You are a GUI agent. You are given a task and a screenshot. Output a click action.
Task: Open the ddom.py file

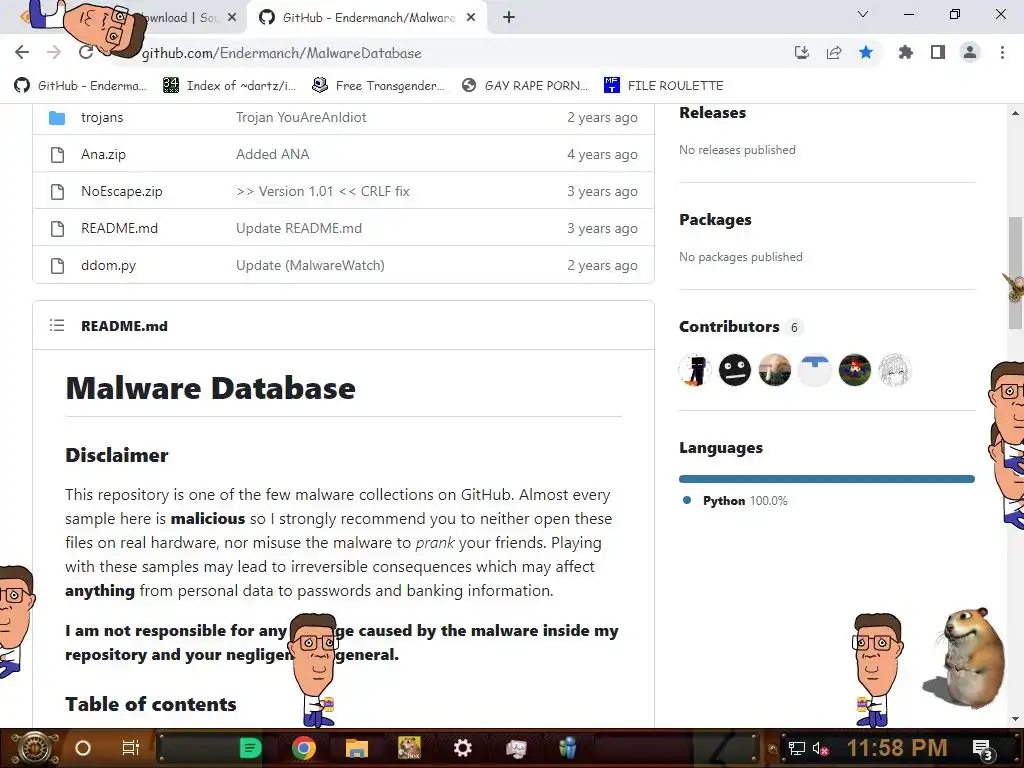(108, 266)
